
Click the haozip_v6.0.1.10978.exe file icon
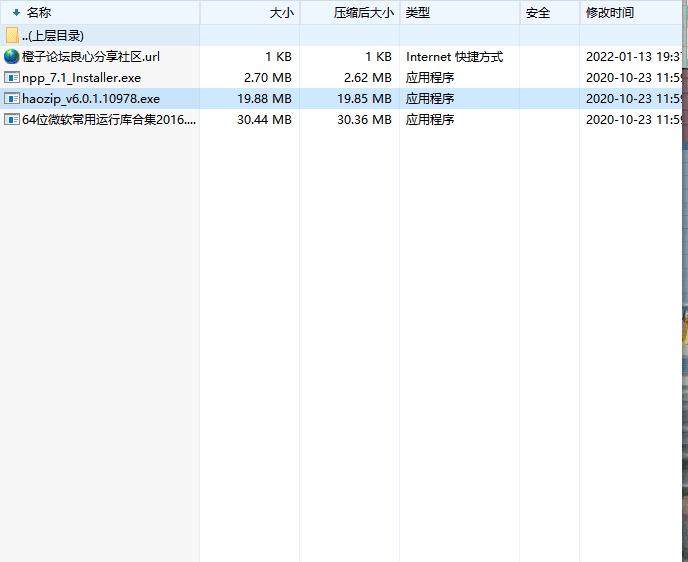click(x=12, y=99)
